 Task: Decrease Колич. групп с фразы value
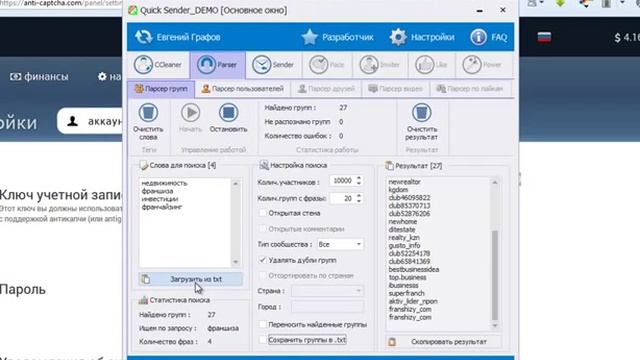[x=359, y=201]
